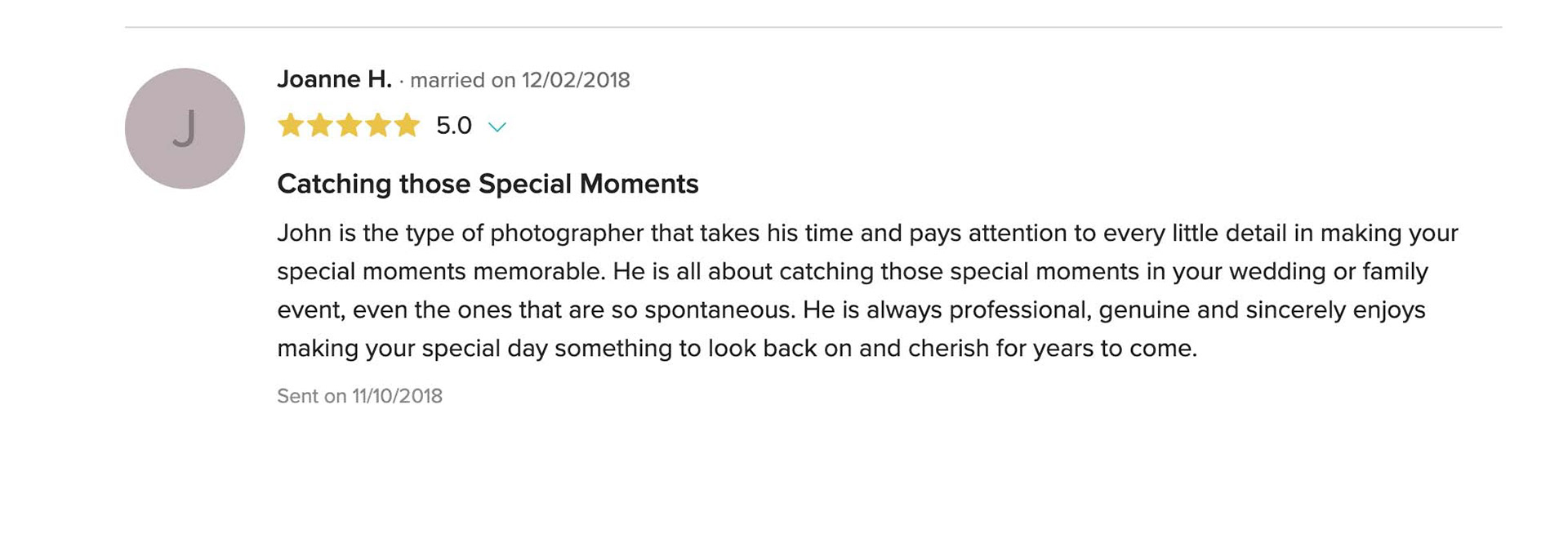Click the horizontal divider line above the review

click(x=813, y=27)
